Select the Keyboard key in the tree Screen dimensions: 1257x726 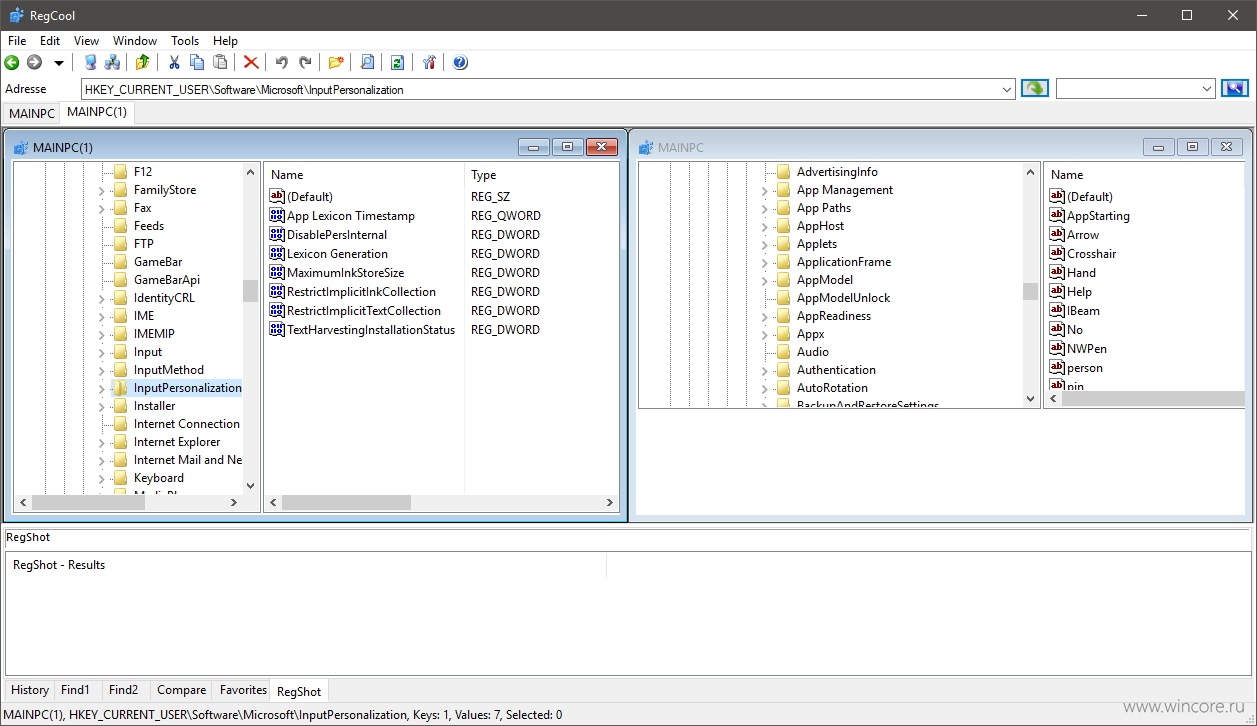coord(159,478)
